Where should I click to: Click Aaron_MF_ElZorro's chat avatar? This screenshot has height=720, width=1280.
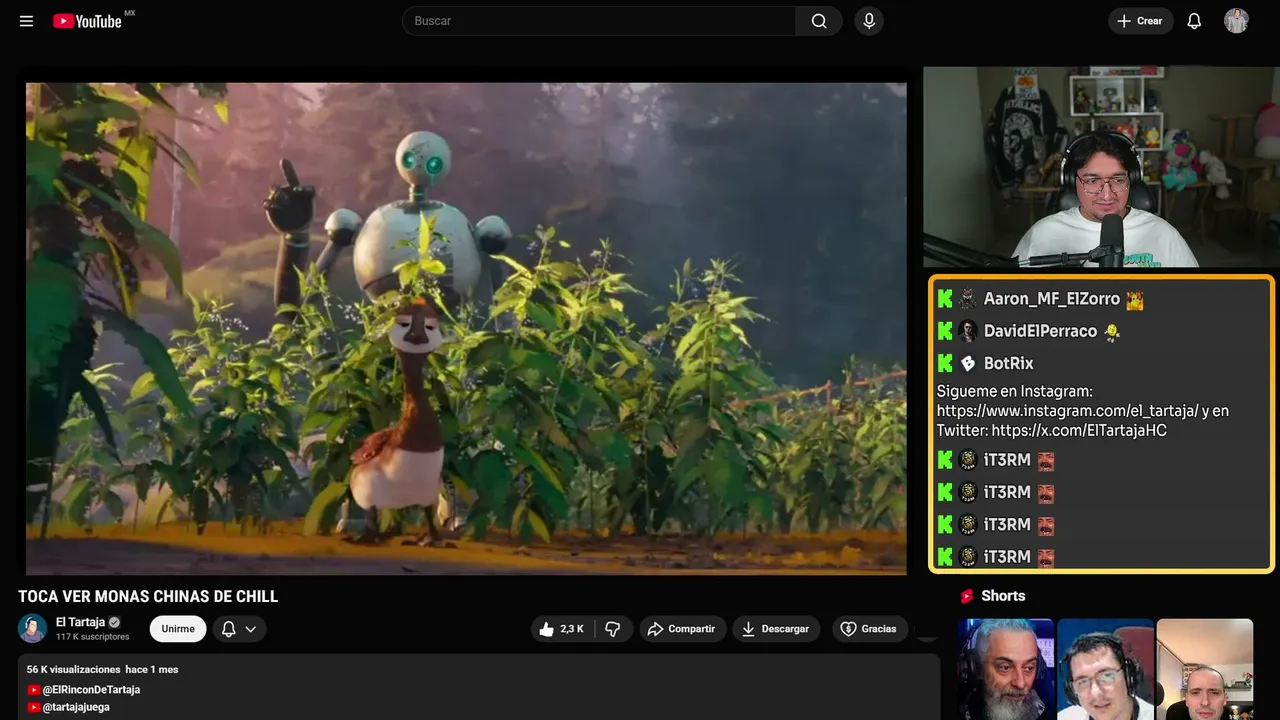tap(968, 299)
